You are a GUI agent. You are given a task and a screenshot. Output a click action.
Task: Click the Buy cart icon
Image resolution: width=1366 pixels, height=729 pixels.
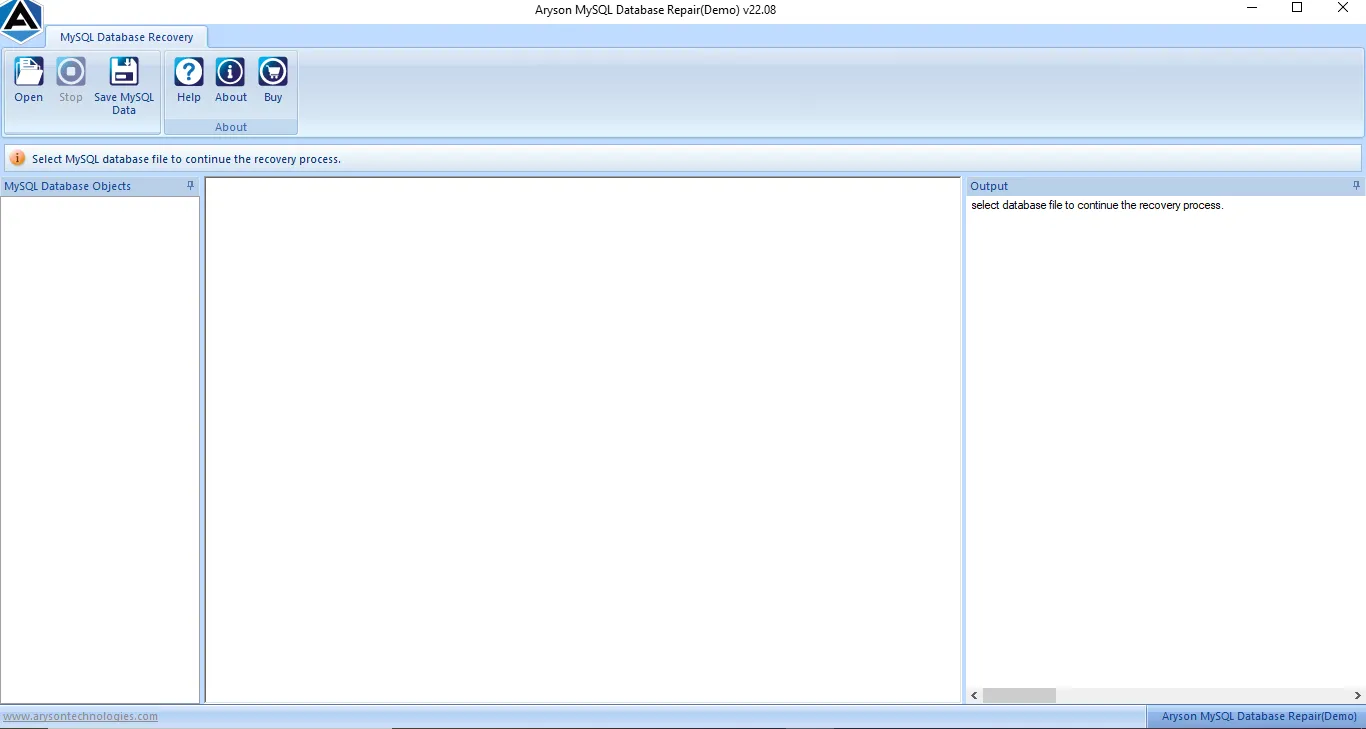coord(273,80)
